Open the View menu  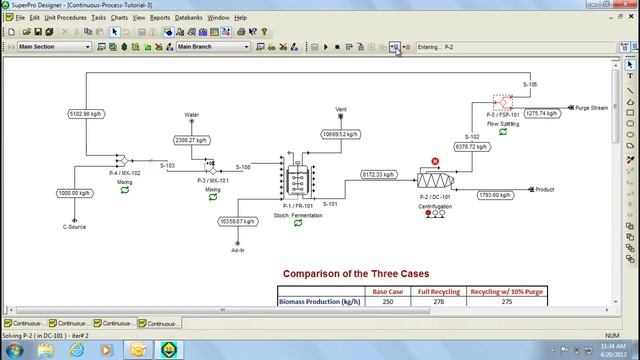[x=139, y=18]
